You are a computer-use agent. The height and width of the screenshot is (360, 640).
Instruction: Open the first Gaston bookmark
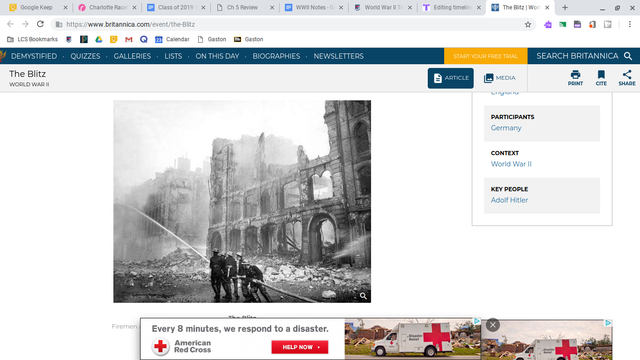(x=212, y=39)
